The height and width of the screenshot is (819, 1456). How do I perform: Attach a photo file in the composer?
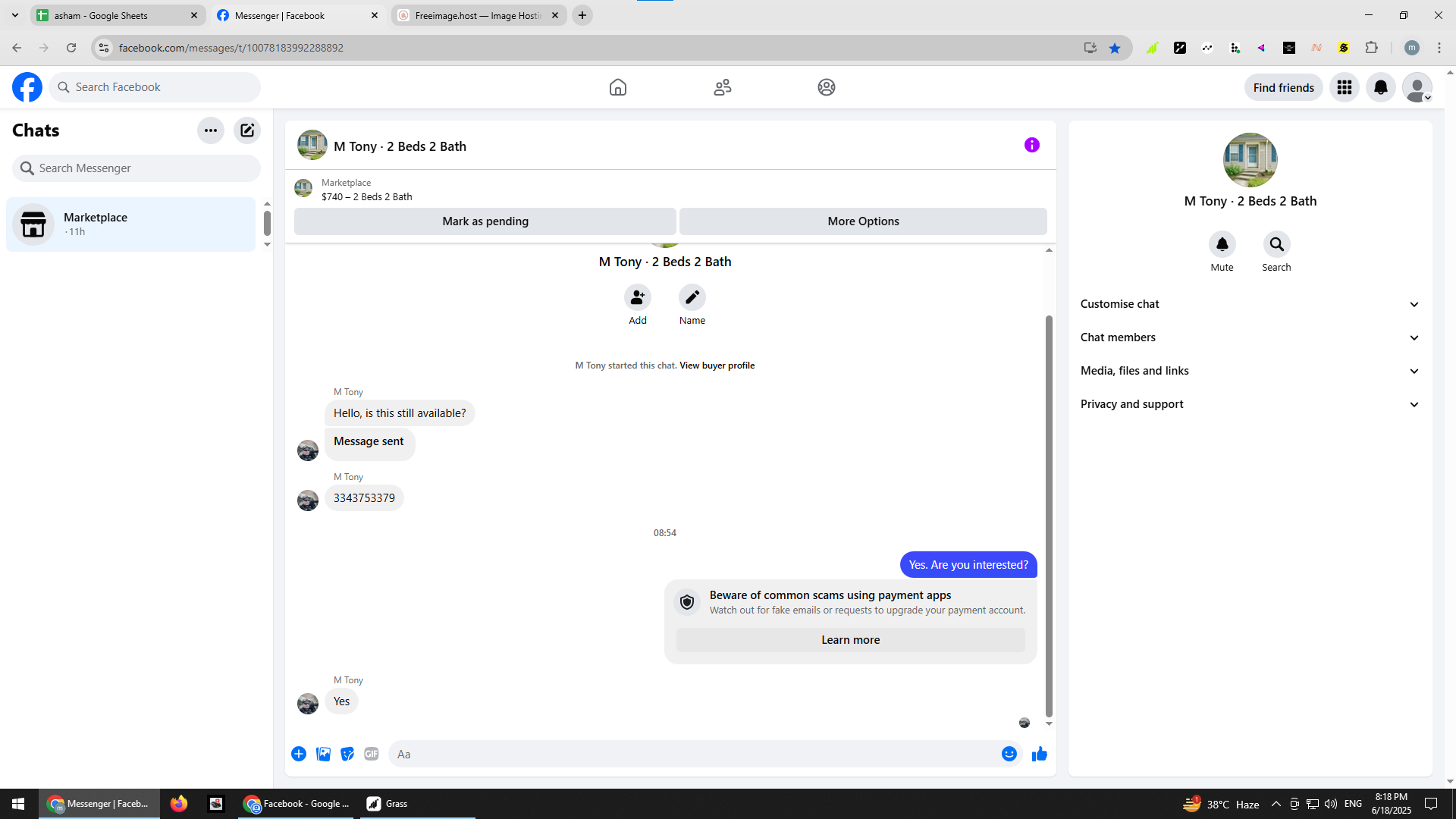[323, 754]
